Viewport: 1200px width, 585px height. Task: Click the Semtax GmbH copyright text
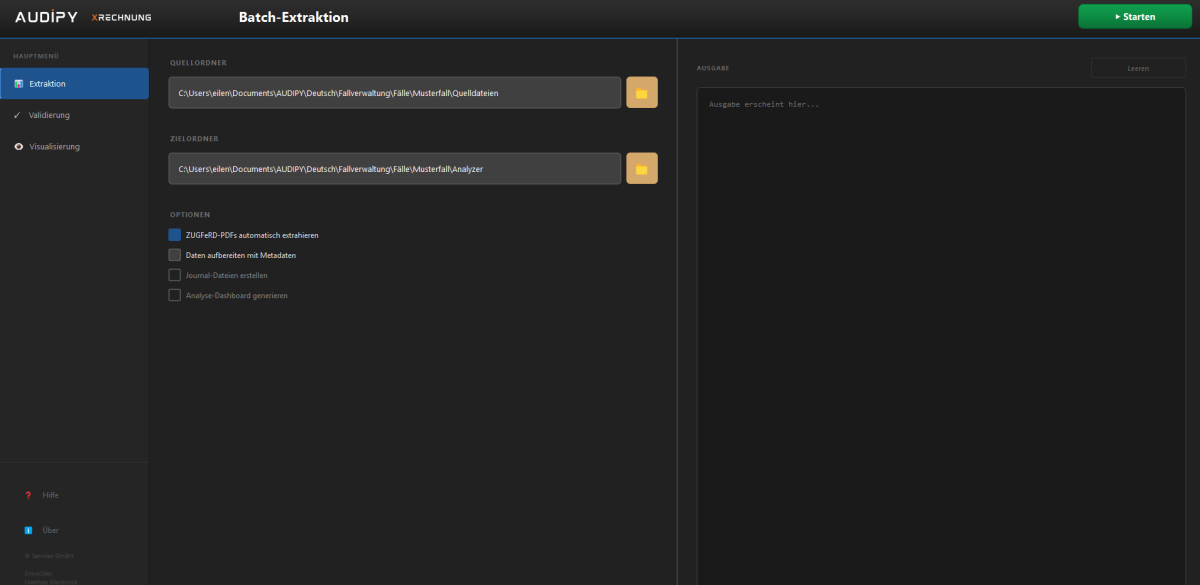(49, 556)
